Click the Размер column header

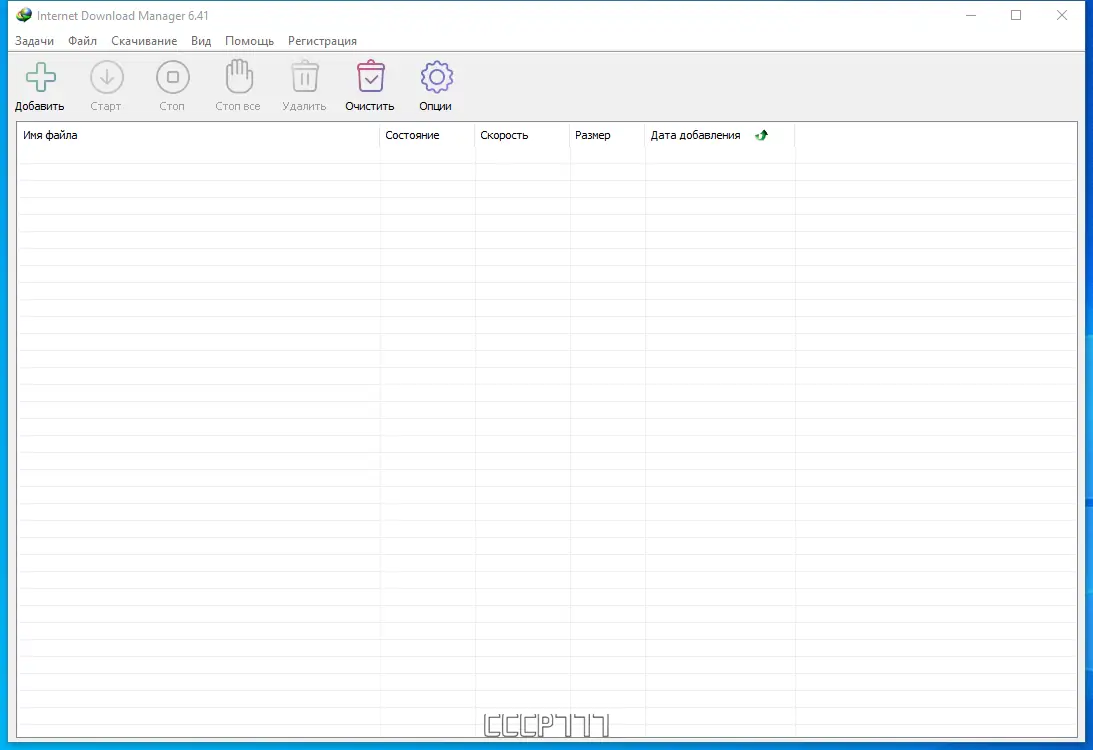point(591,135)
